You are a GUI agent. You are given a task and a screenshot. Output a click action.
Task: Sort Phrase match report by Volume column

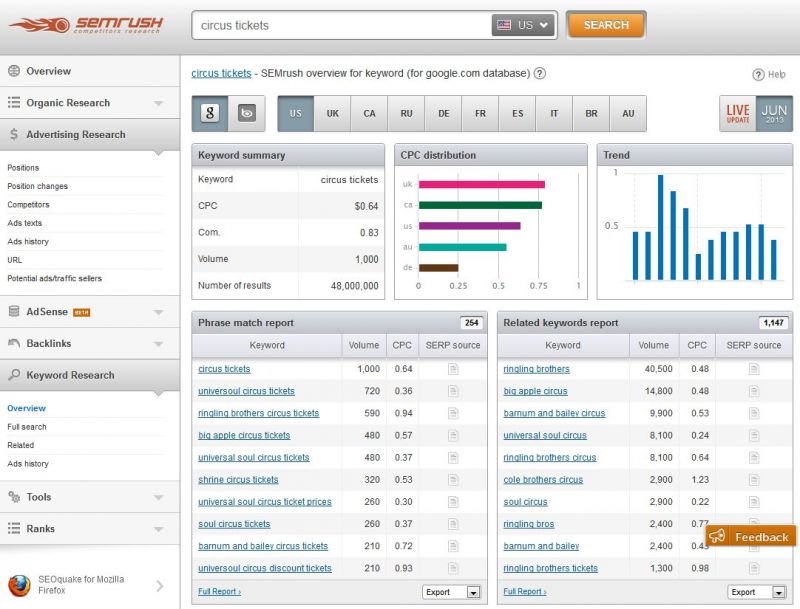click(x=364, y=345)
